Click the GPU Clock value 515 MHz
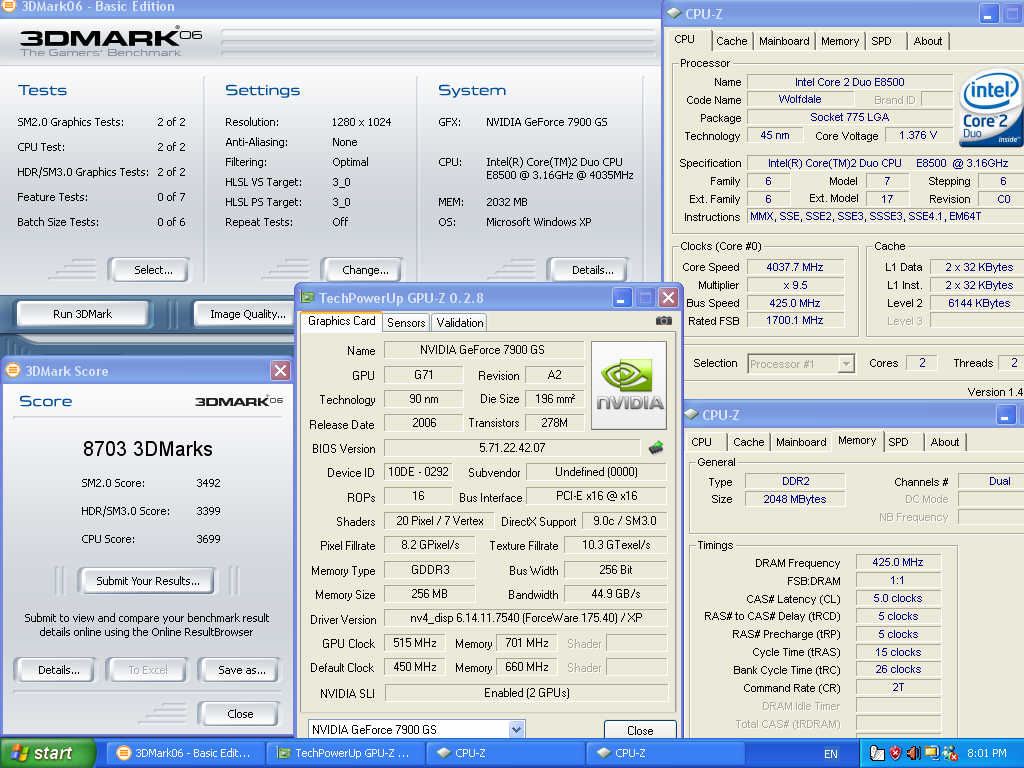The width and height of the screenshot is (1024, 768). [x=415, y=643]
